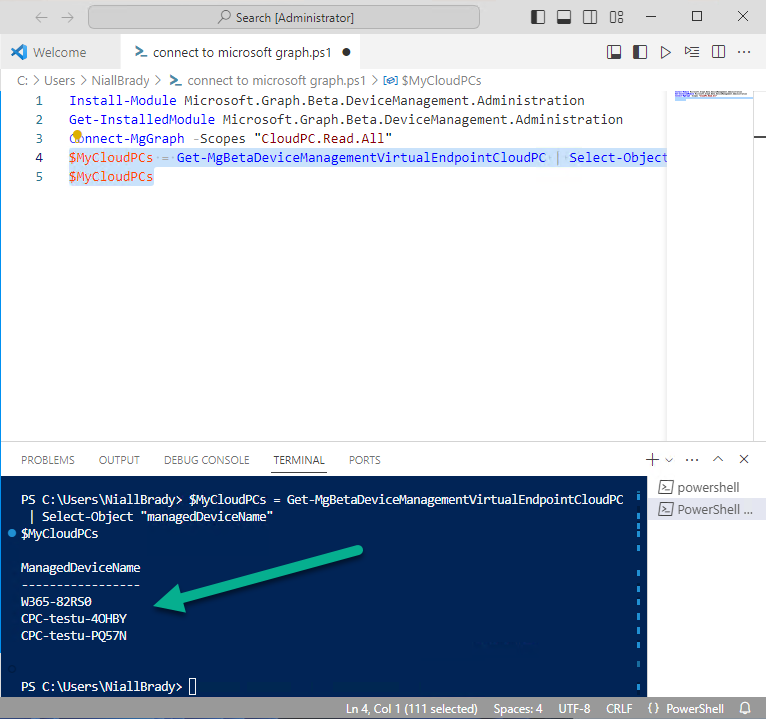Click "CloudPC.Read.All" string on line 3
The height and width of the screenshot is (719, 766).
(323, 139)
